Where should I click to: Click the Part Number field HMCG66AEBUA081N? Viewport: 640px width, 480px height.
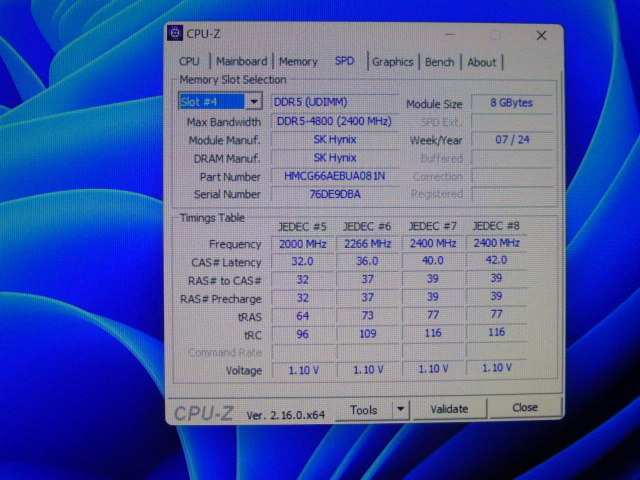click(334, 176)
